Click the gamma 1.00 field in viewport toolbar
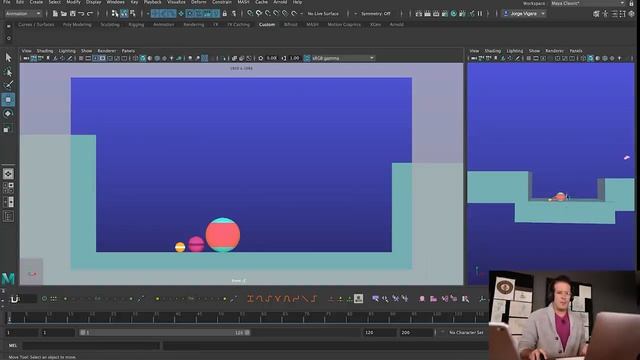Image resolution: width=640 pixels, height=360 pixels. (x=295, y=58)
